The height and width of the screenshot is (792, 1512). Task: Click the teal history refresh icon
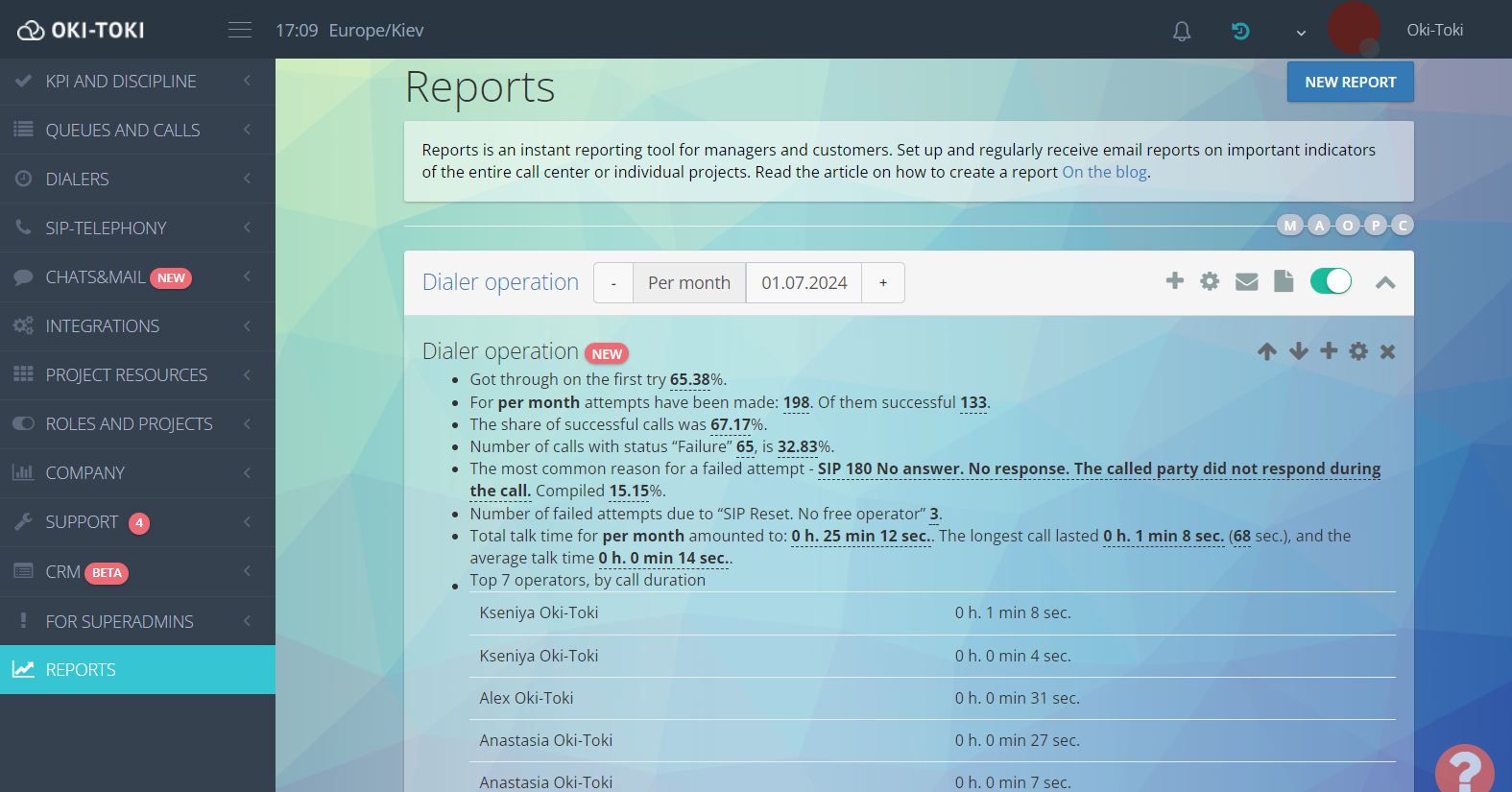(x=1240, y=31)
